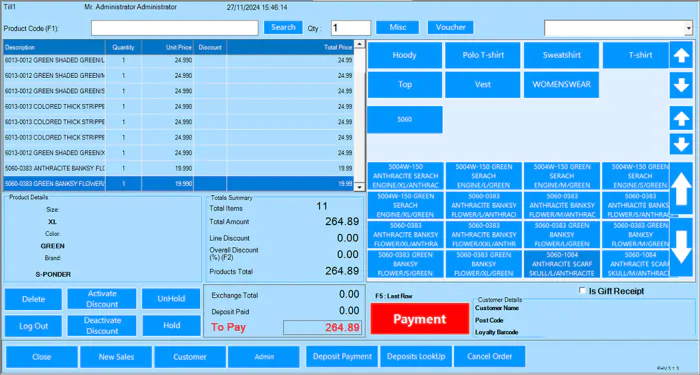Click Deposit Payment
Viewport: 700px width, 375px height.
(x=342, y=357)
